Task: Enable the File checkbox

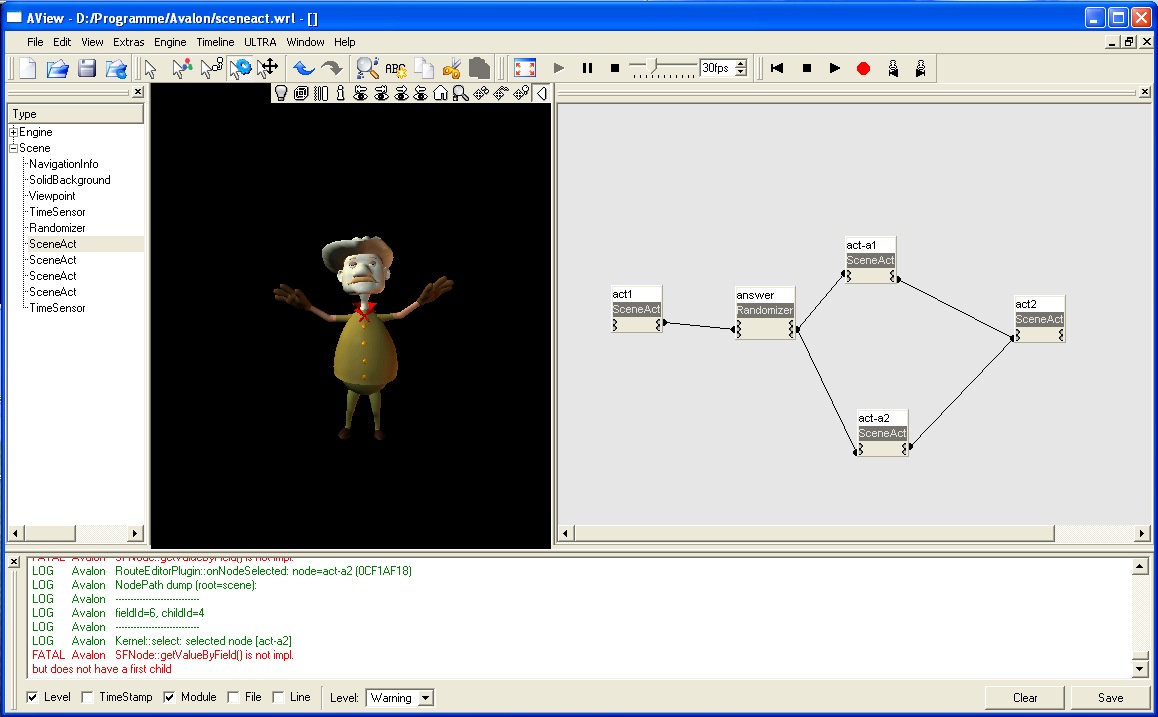Action: click(233, 697)
